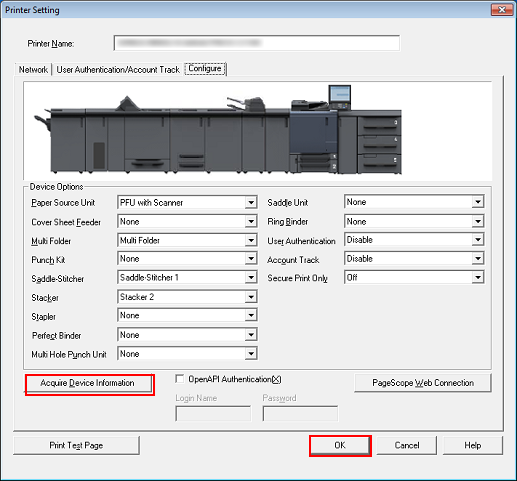The height and width of the screenshot is (481, 517).
Task: Open the Stapler dropdown
Action: coord(187,315)
